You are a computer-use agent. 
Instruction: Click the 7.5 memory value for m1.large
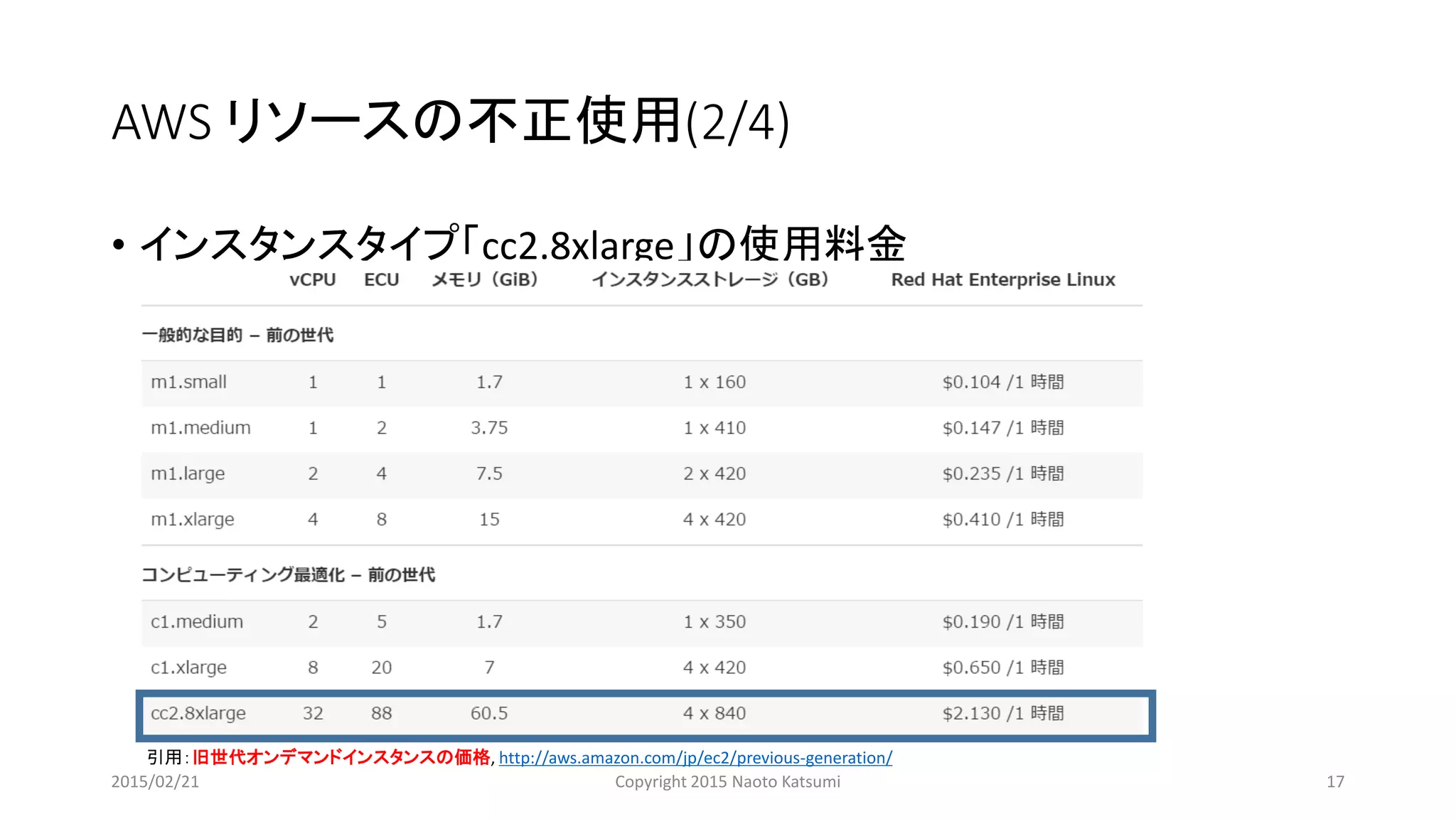(x=489, y=473)
